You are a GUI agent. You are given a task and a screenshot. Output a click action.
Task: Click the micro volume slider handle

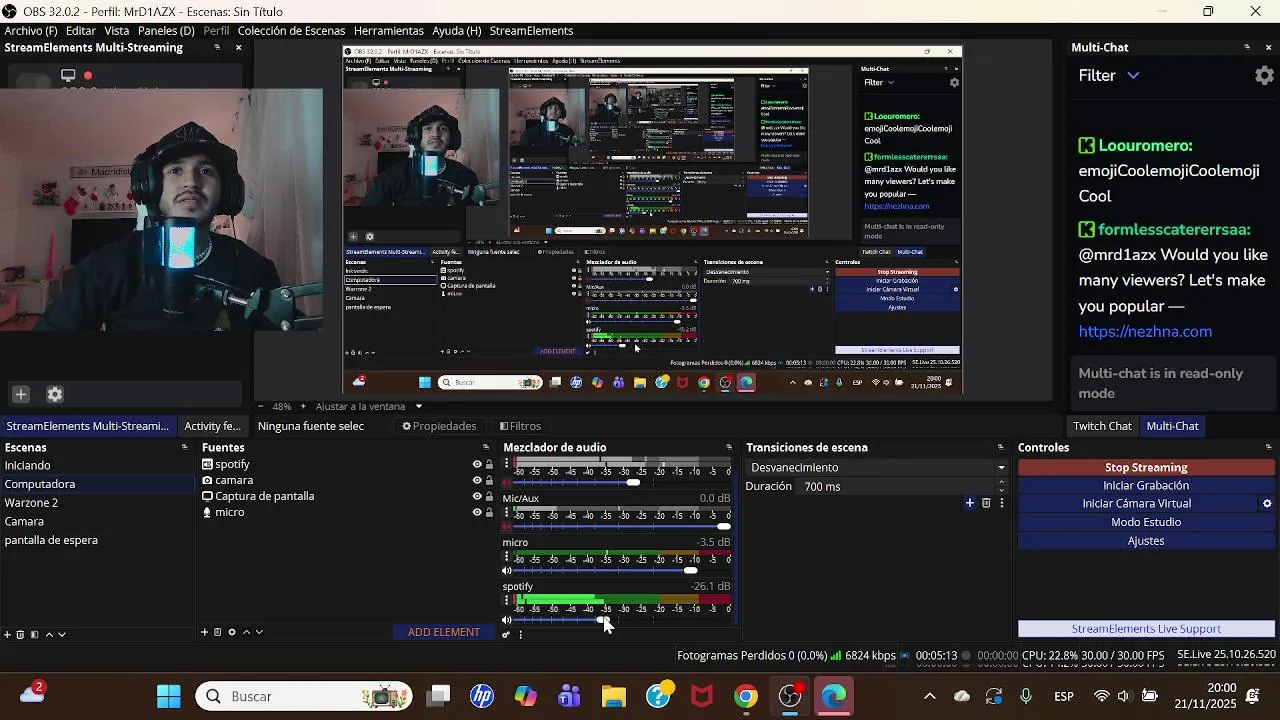[690, 571]
